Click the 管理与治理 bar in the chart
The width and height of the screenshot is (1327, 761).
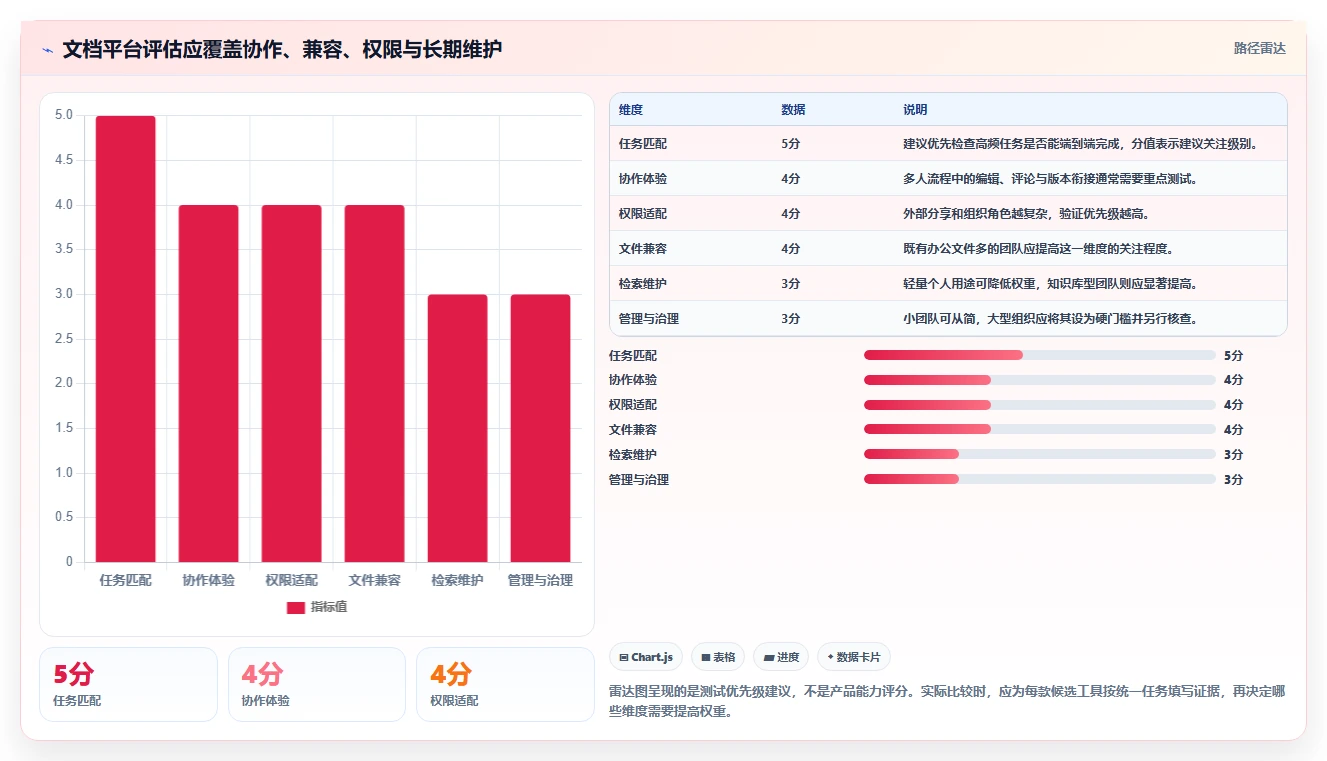click(x=540, y=428)
